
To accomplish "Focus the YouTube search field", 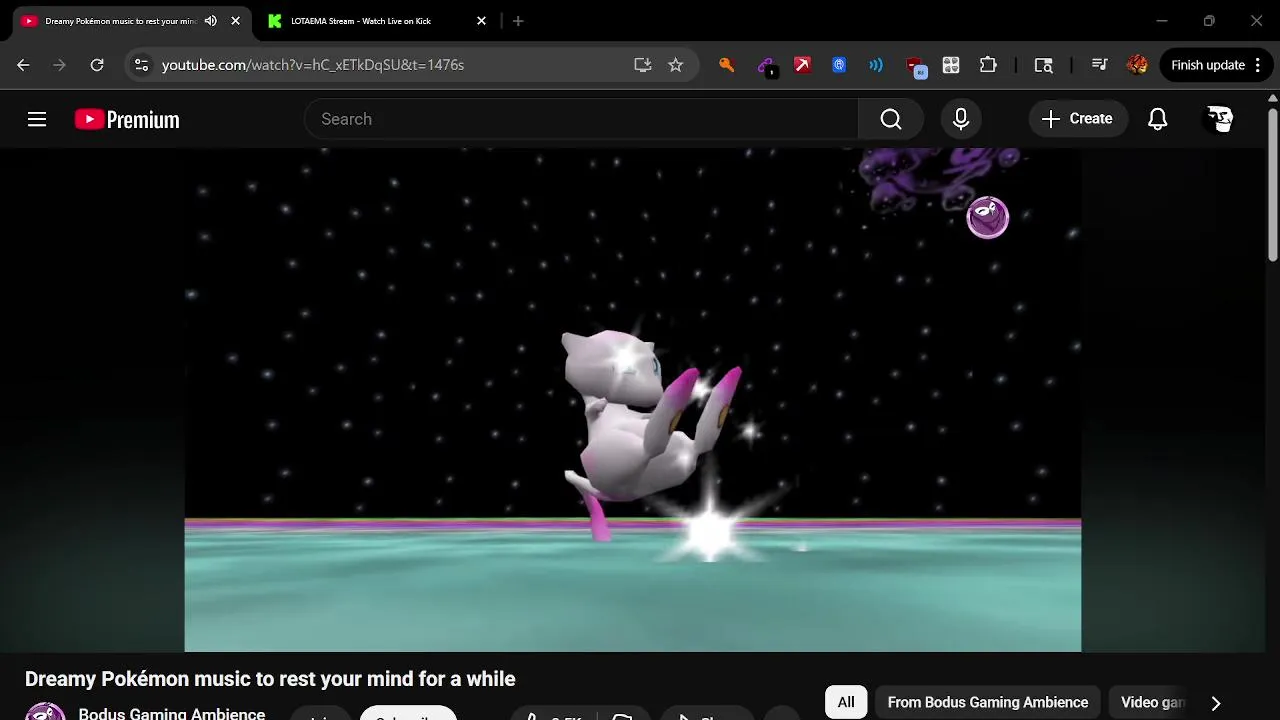I will point(581,119).
